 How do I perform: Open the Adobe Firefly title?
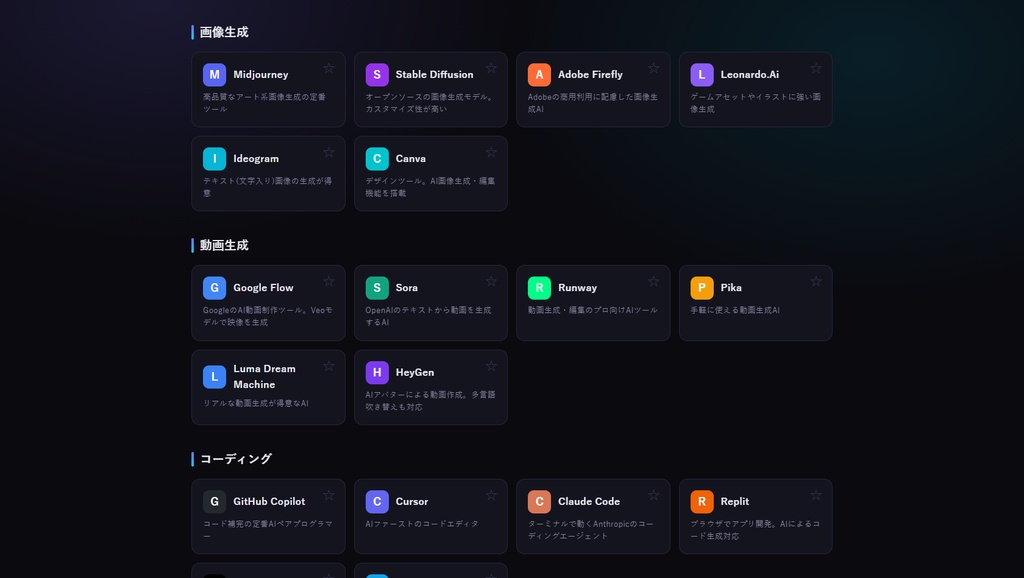point(590,74)
